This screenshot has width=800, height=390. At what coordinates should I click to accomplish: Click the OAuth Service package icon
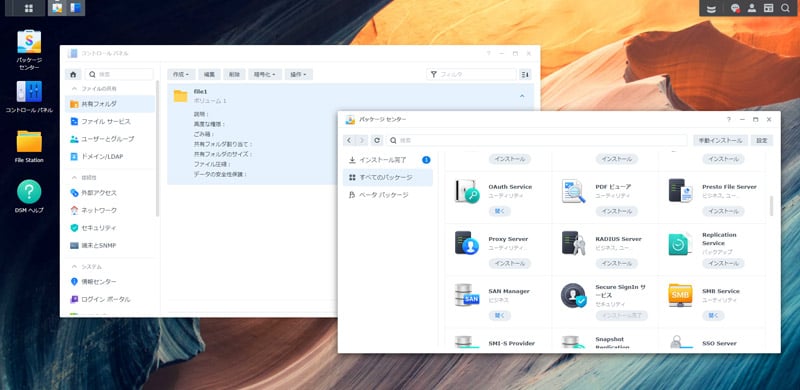pos(467,191)
